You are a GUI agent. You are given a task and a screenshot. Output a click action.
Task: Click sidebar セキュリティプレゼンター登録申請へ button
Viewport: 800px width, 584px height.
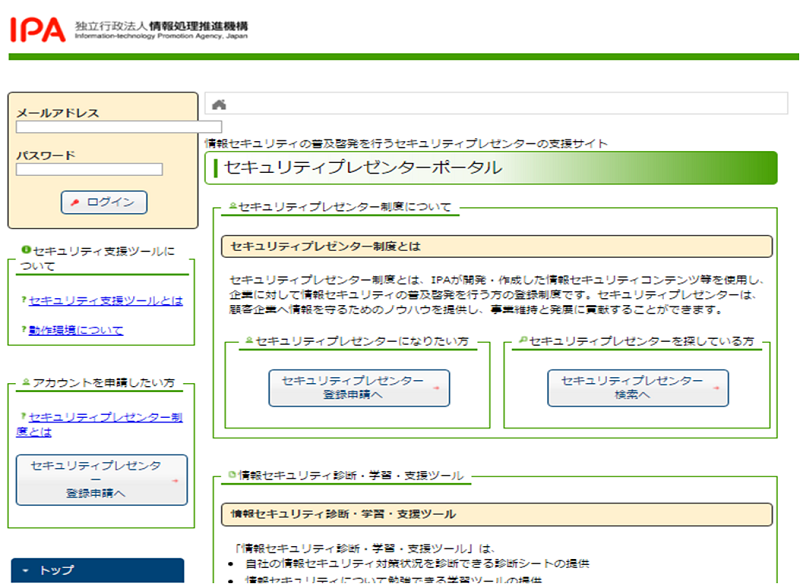coord(102,480)
